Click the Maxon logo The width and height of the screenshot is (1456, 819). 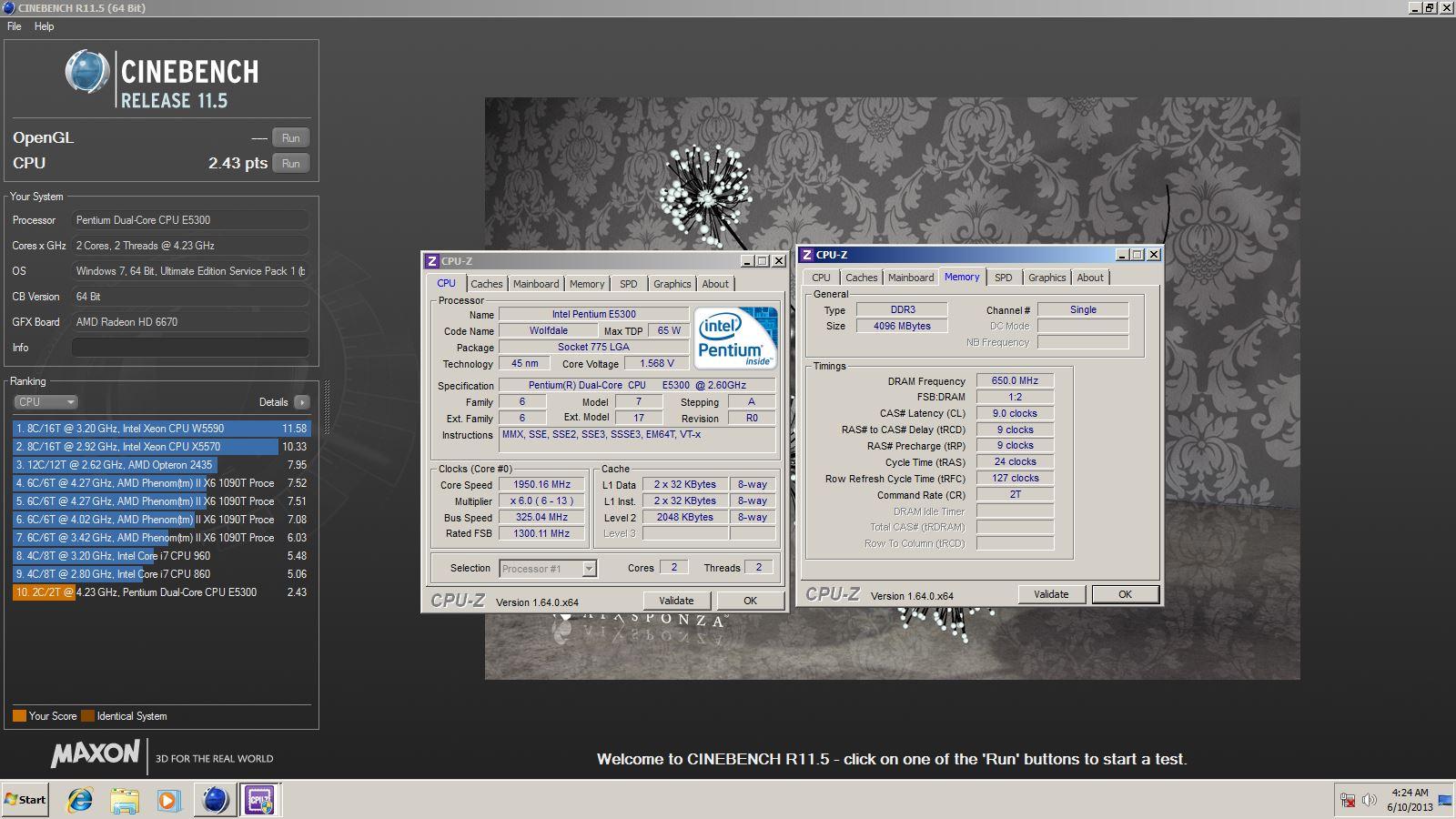point(96,754)
